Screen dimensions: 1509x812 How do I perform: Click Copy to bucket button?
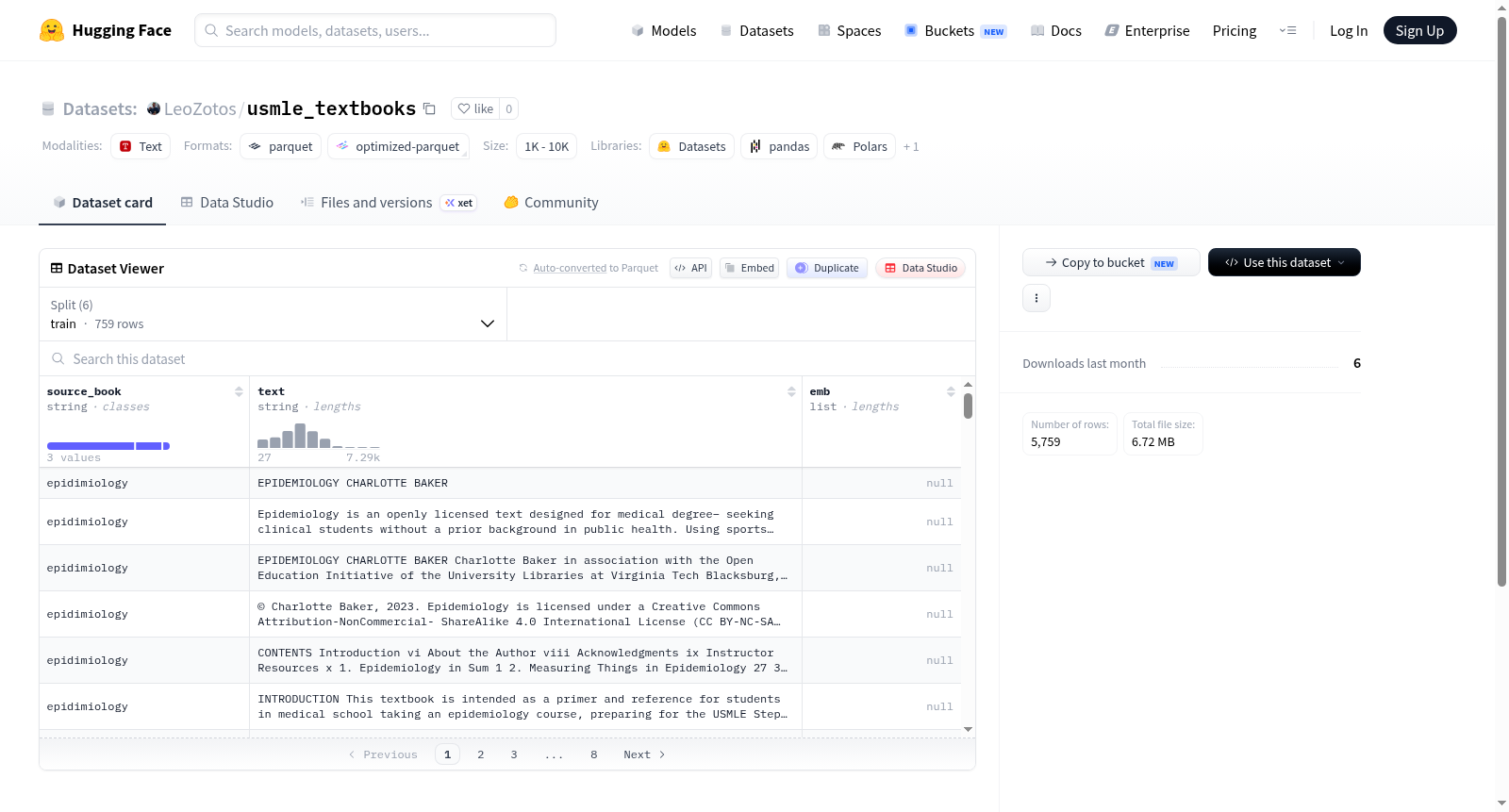click(1111, 262)
